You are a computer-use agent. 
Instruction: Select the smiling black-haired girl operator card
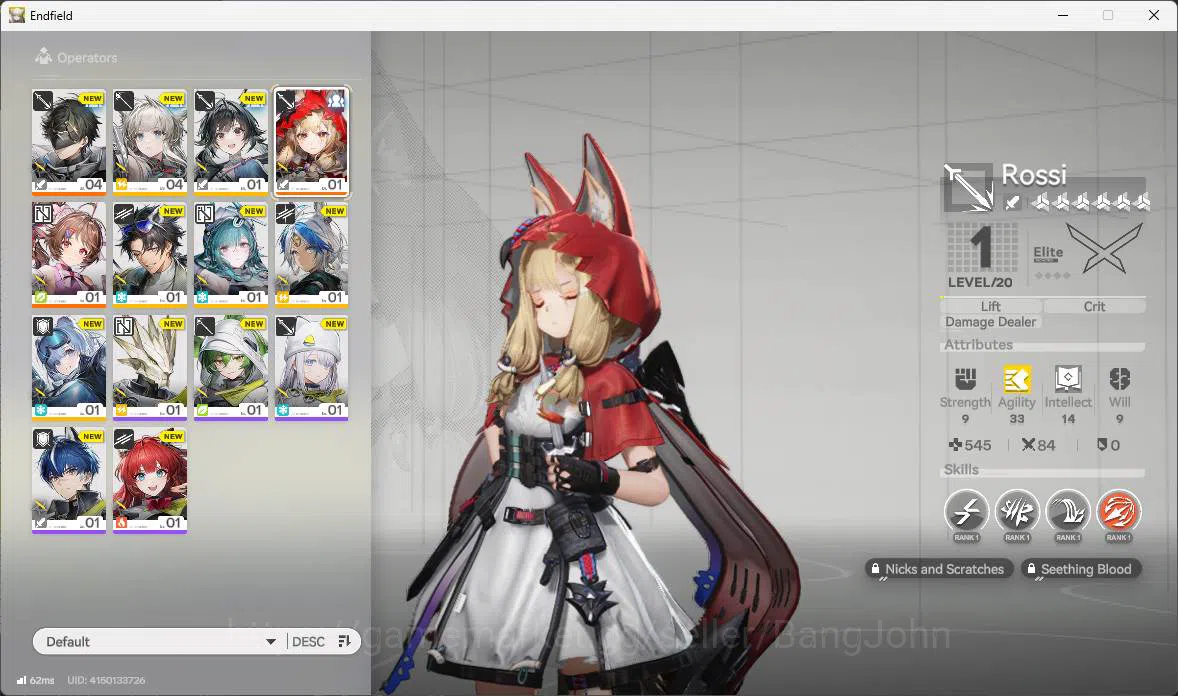(231, 142)
